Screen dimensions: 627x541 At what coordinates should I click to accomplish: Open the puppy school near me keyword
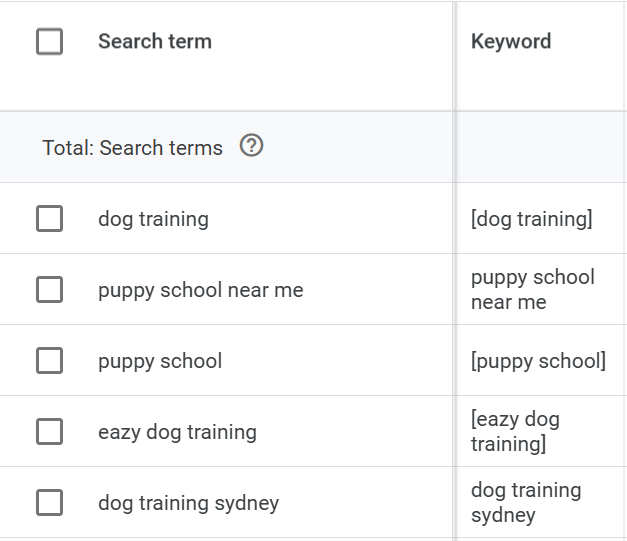point(532,289)
